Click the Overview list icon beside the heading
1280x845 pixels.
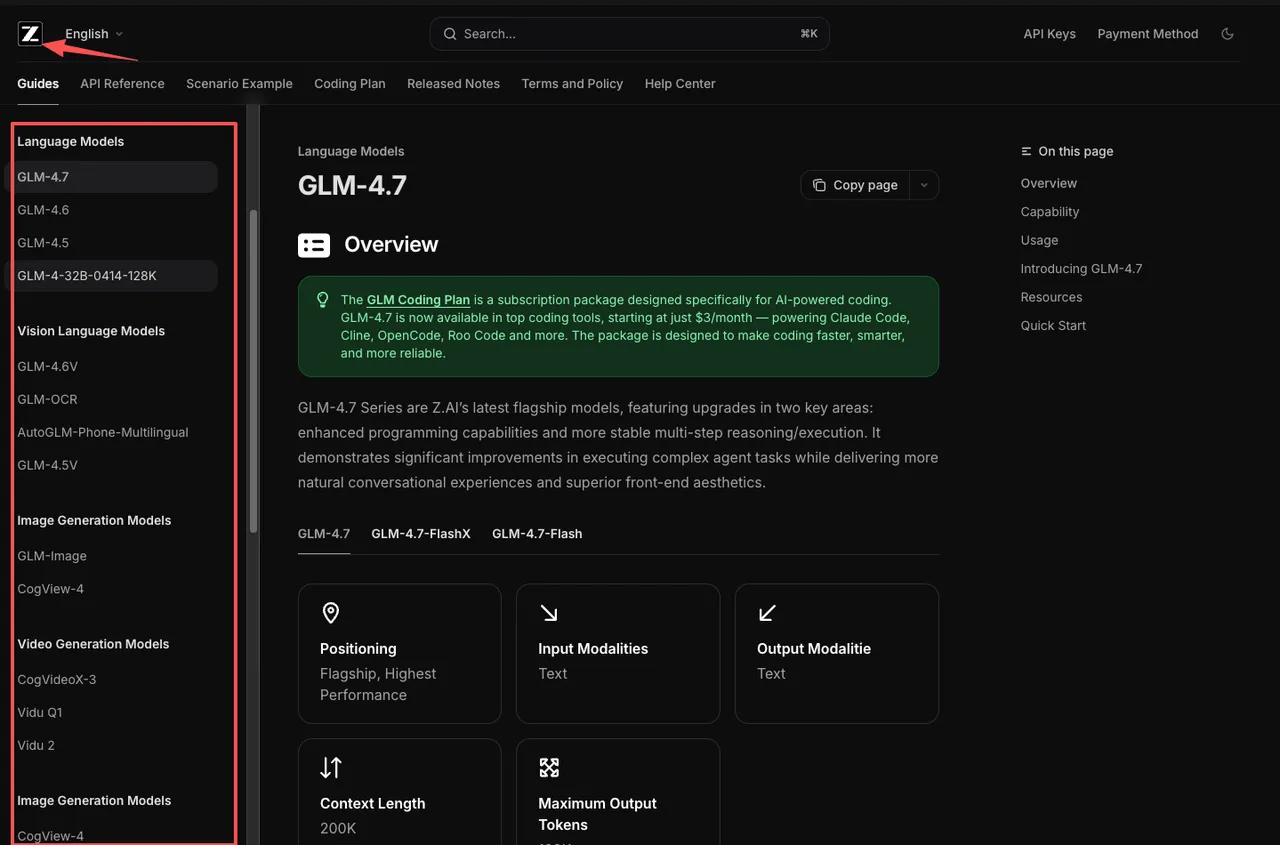point(314,245)
